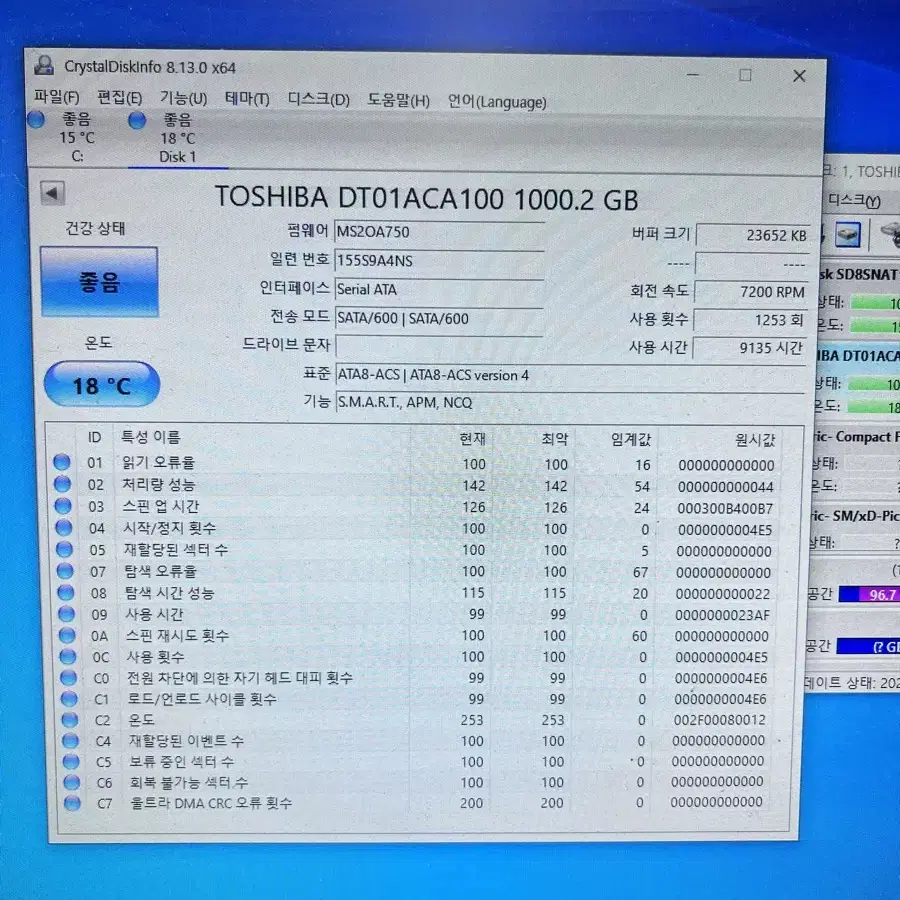Click the empty 드라이브 문자 field

[439, 346]
